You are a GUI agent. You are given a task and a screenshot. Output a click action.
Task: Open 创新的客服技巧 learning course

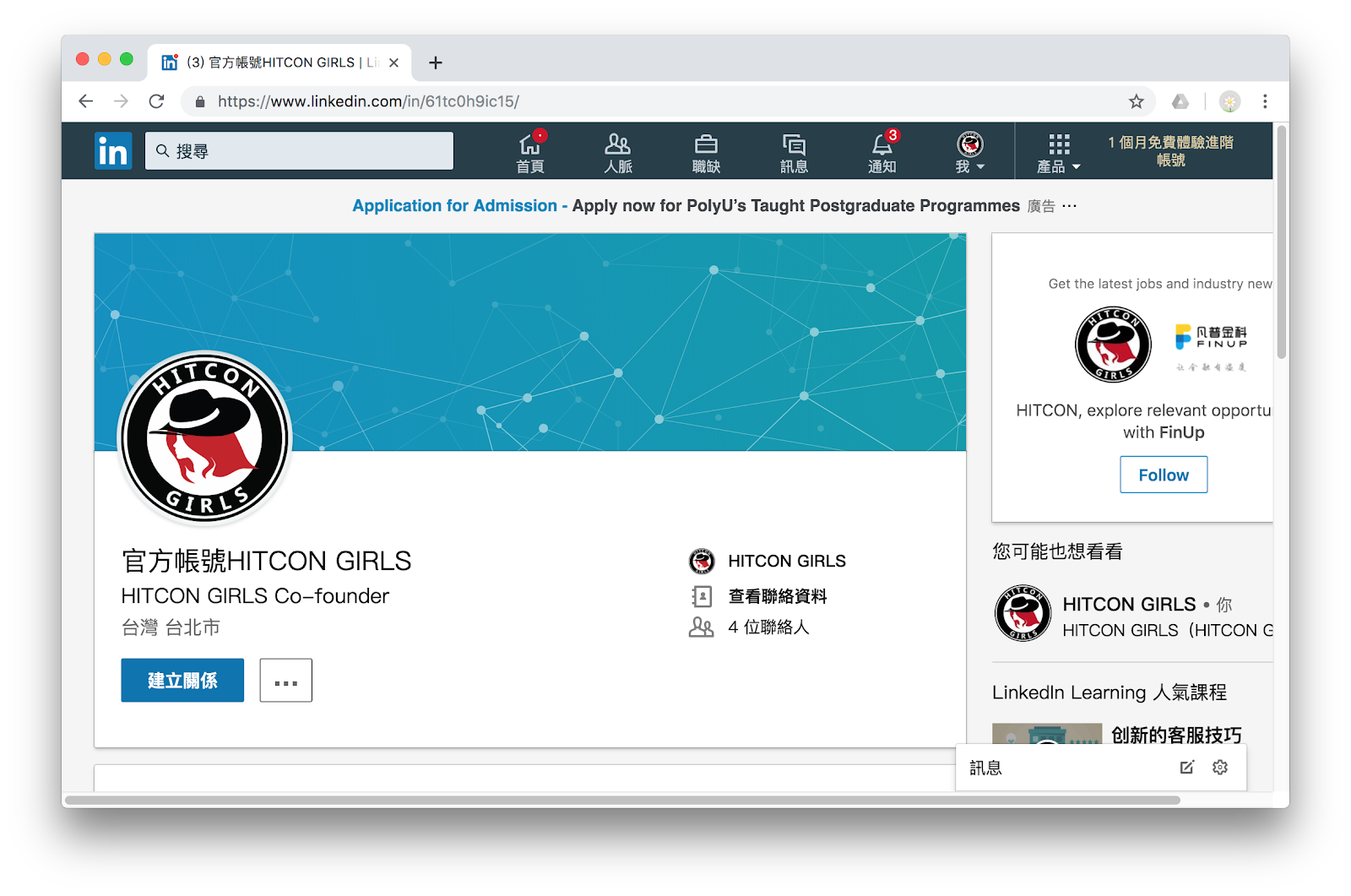coord(1176,735)
